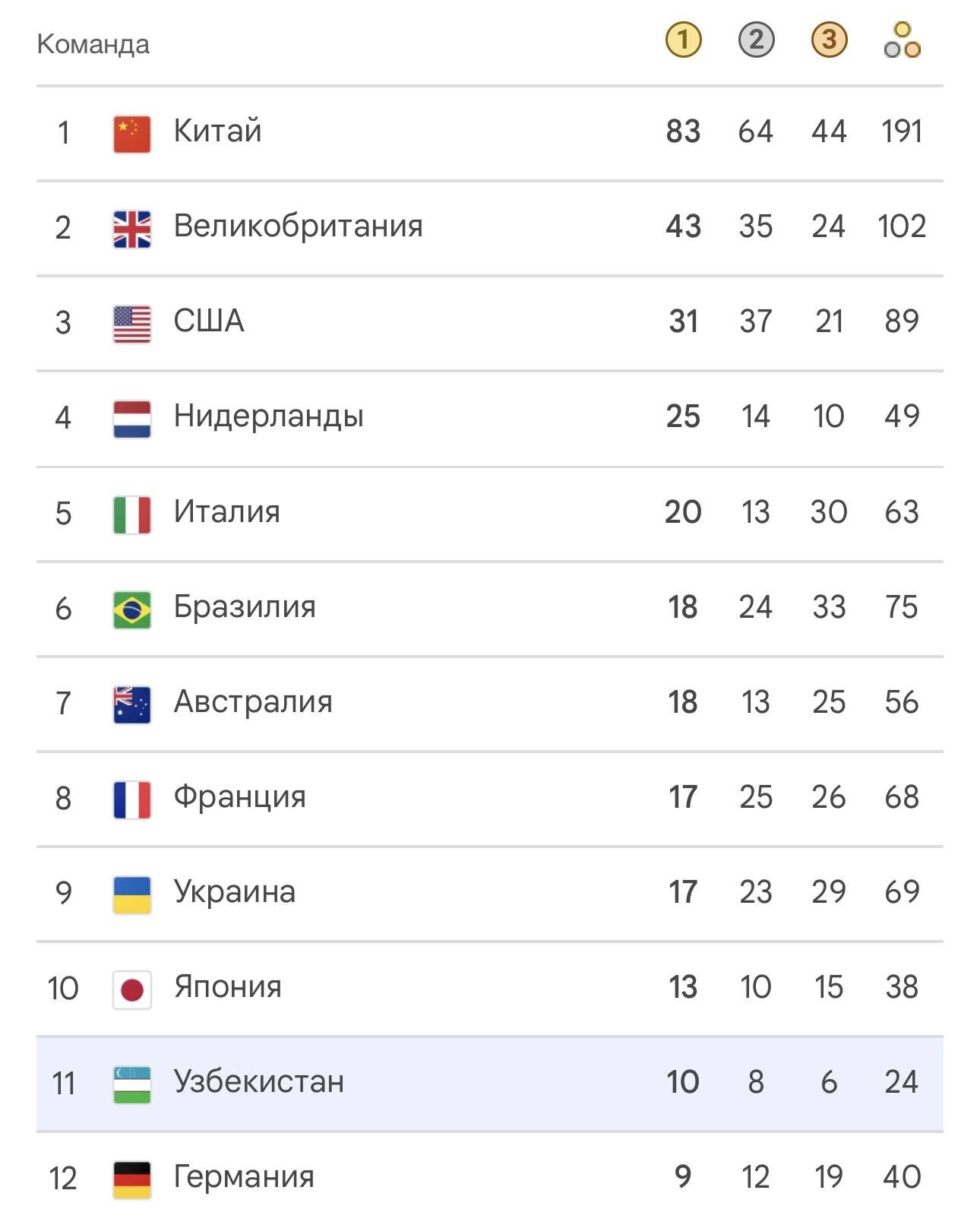Click the silver medal column icon
This screenshot has height=1225, width=980.
coord(756,40)
